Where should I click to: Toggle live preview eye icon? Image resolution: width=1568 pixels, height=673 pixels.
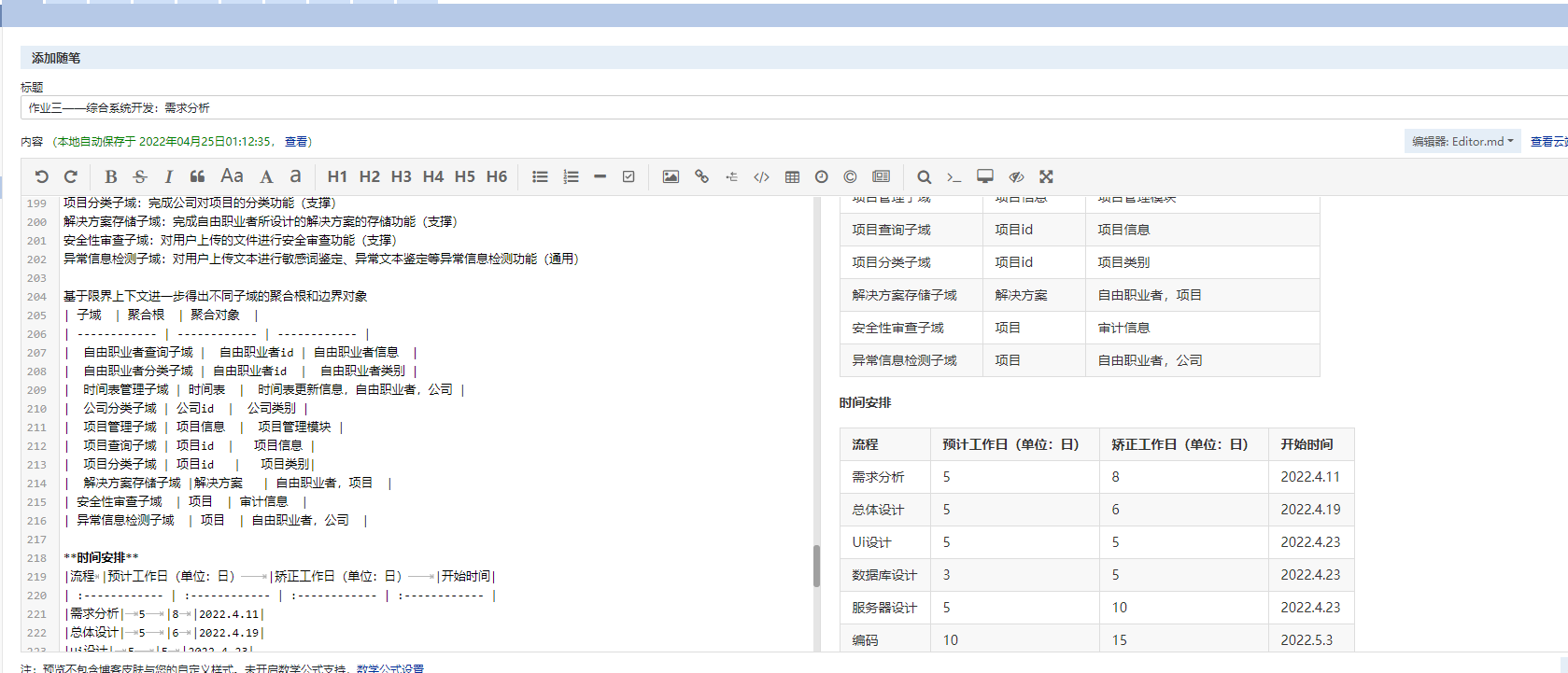click(x=1016, y=176)
